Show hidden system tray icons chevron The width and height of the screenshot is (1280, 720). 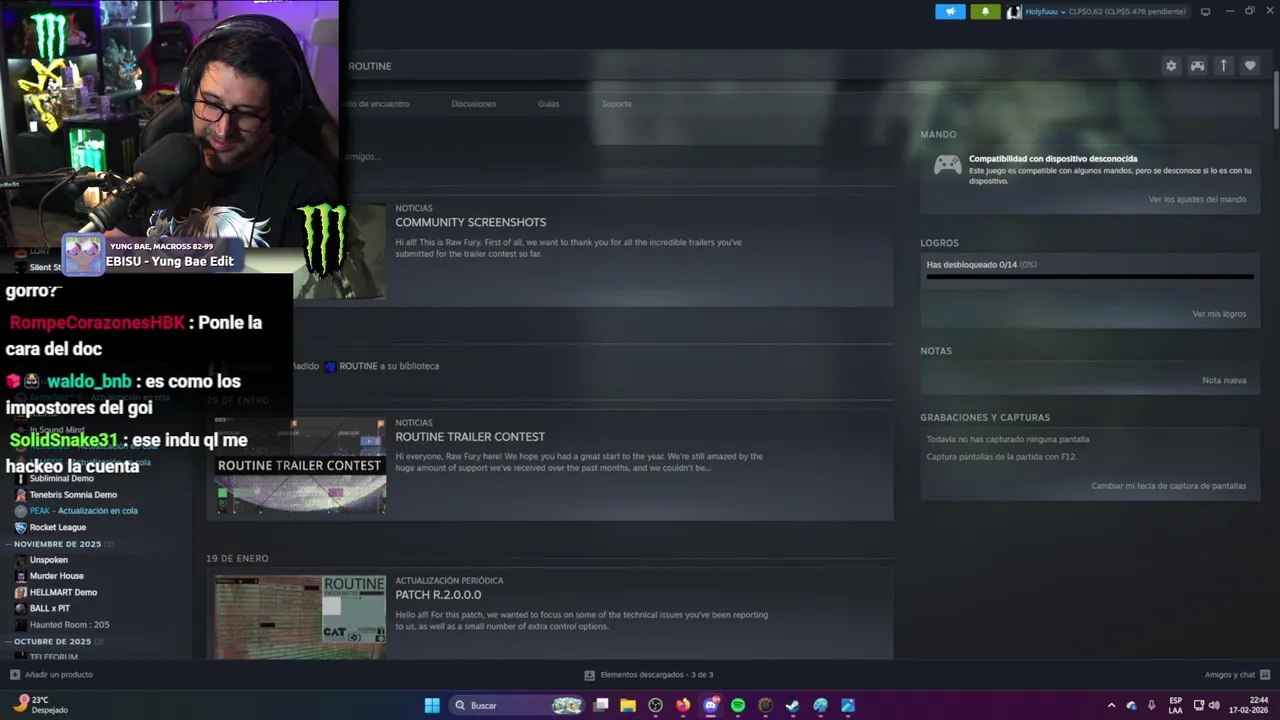click(1111, 706)
